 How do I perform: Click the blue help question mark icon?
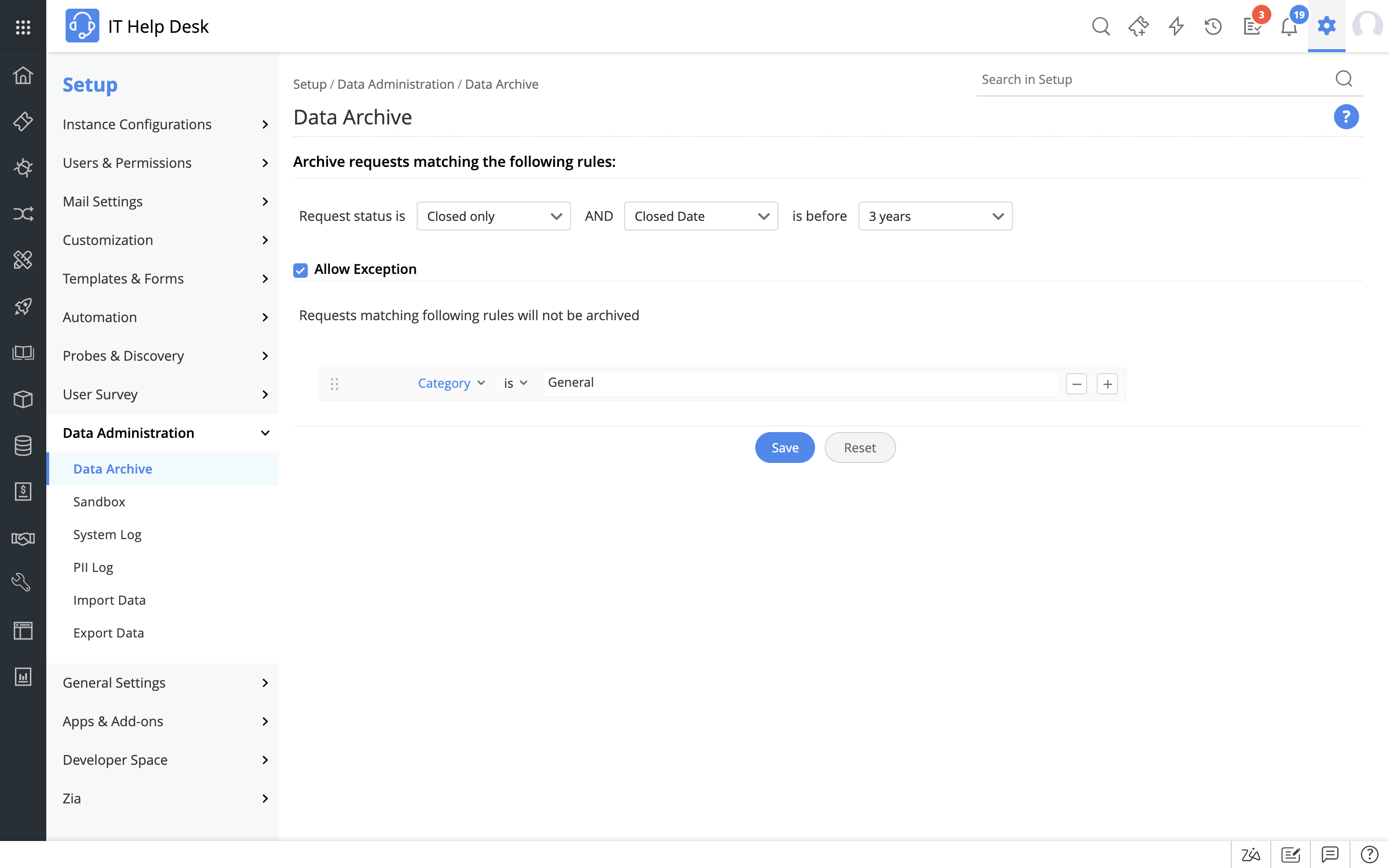pyautogui.click(x=1346, y=117)
